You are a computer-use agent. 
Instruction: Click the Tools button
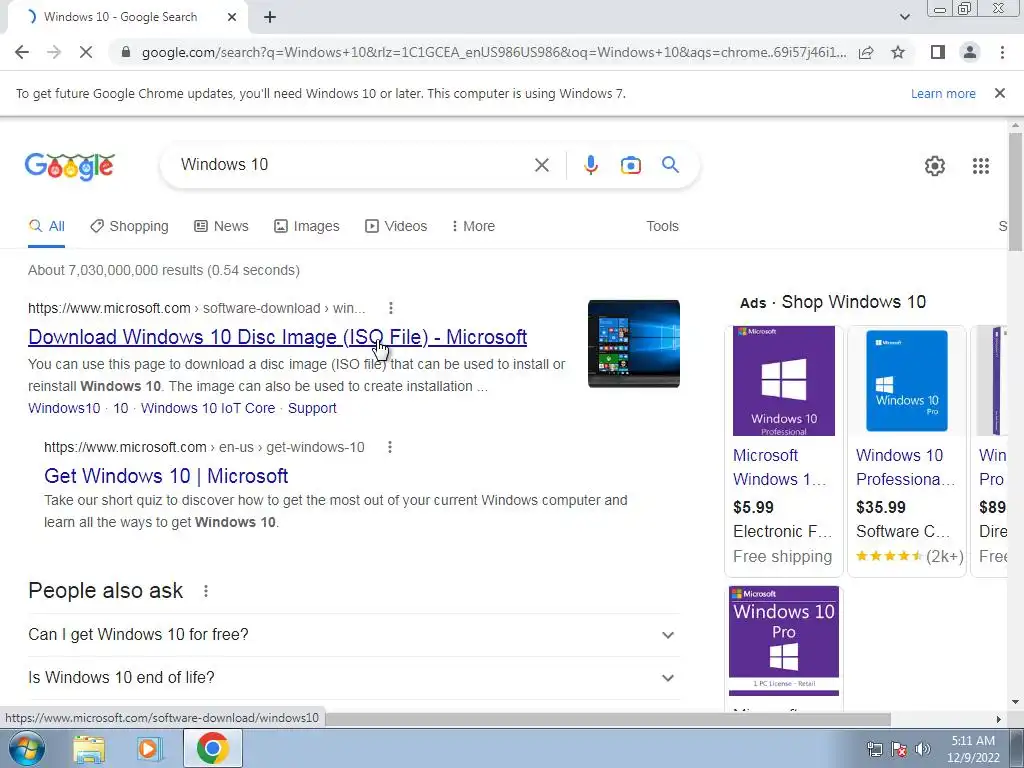point(662,226)
